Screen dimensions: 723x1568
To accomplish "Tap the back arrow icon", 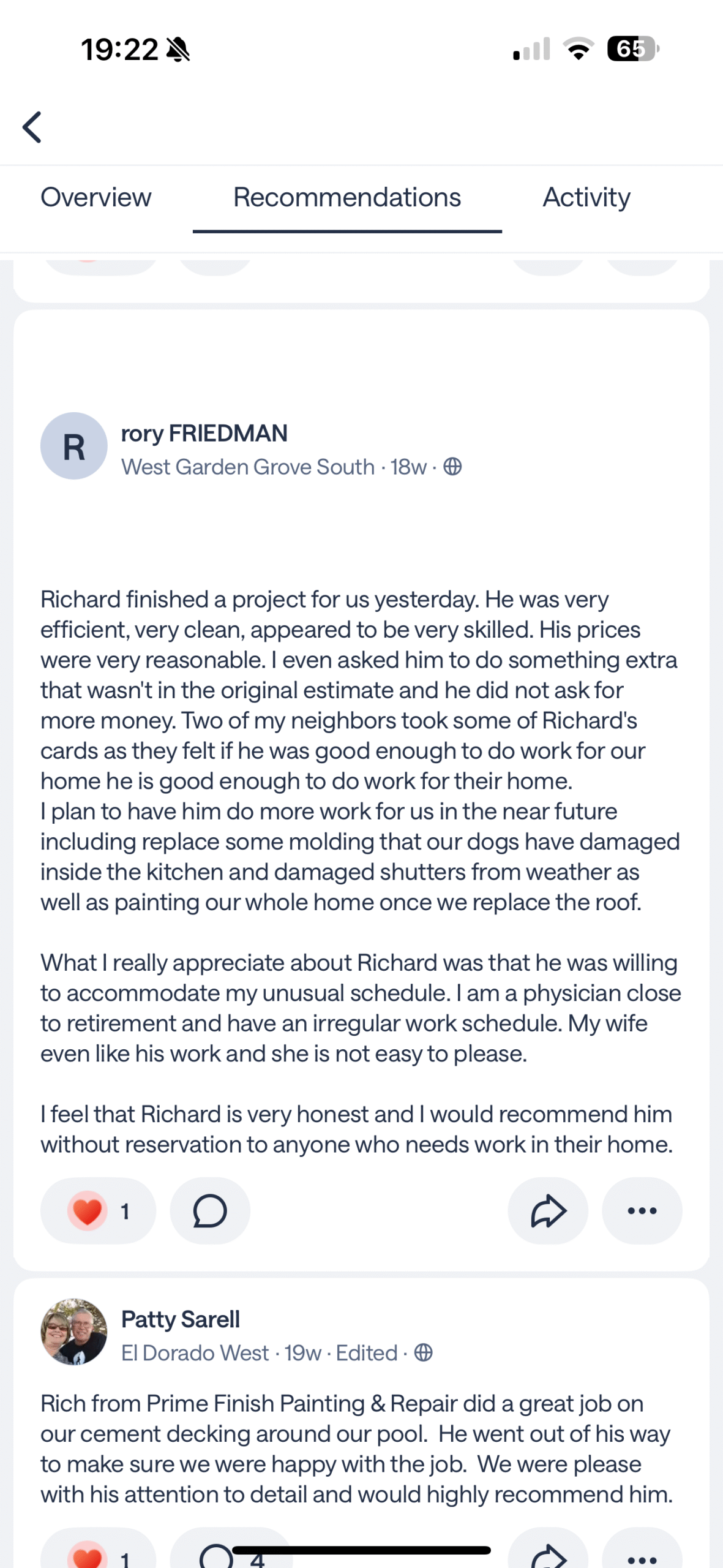I will (x=32, y=127).
